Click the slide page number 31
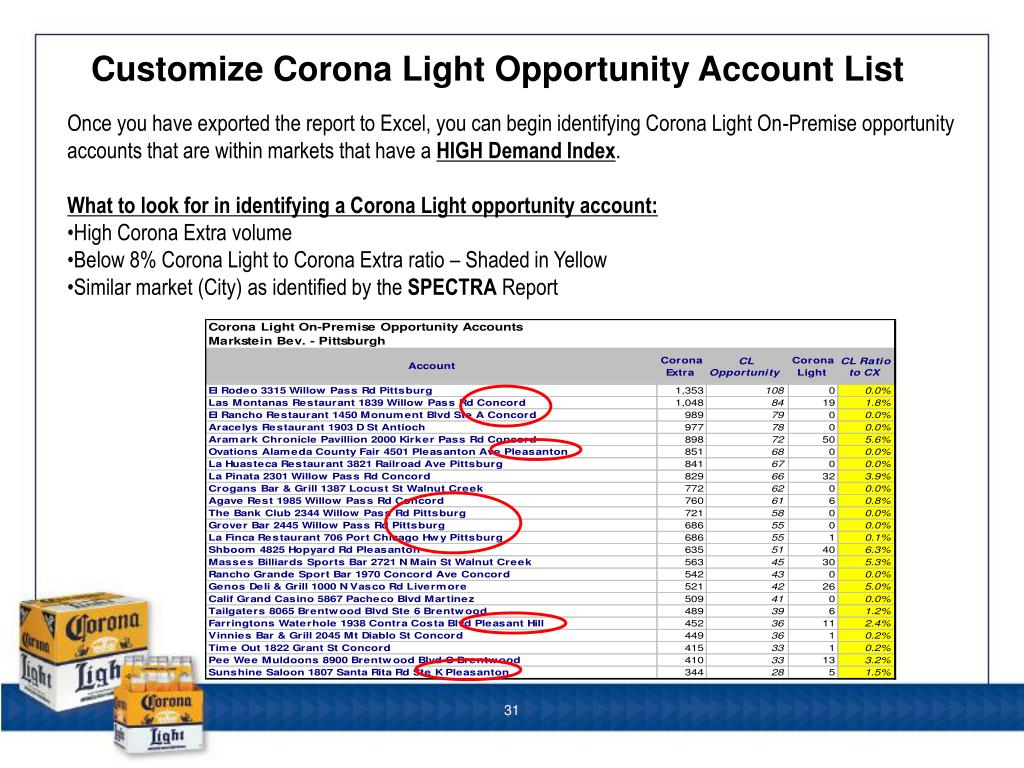This screenshot has width=1024, height=768. click(511, 711)
